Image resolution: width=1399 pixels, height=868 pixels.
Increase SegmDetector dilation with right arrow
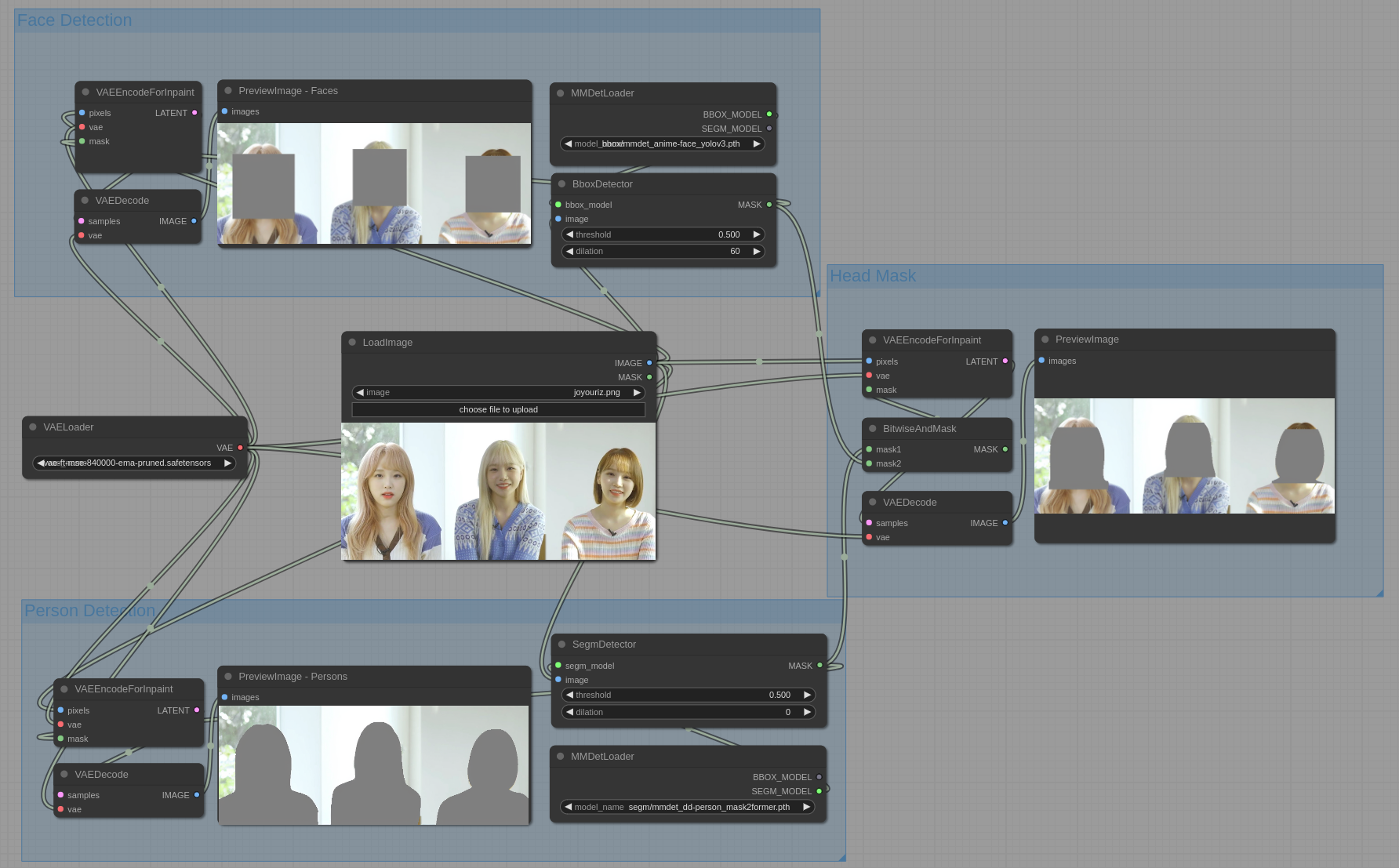pyautogui.click(x=807, y=712)
